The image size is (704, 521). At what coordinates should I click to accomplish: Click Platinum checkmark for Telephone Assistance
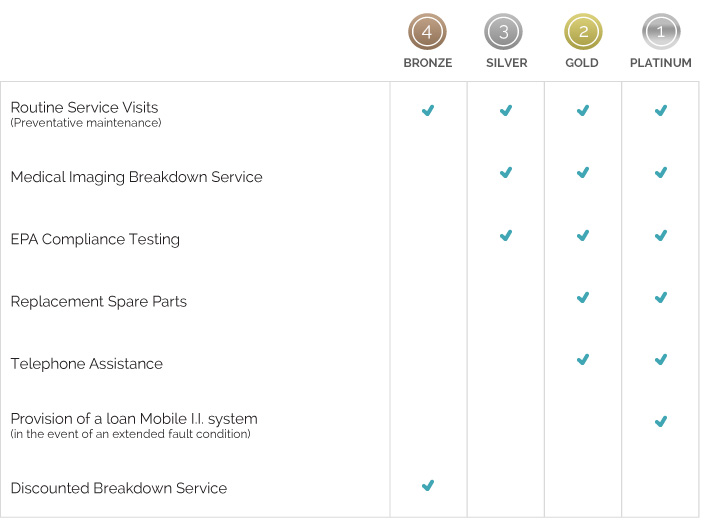(x=661, y=359)
